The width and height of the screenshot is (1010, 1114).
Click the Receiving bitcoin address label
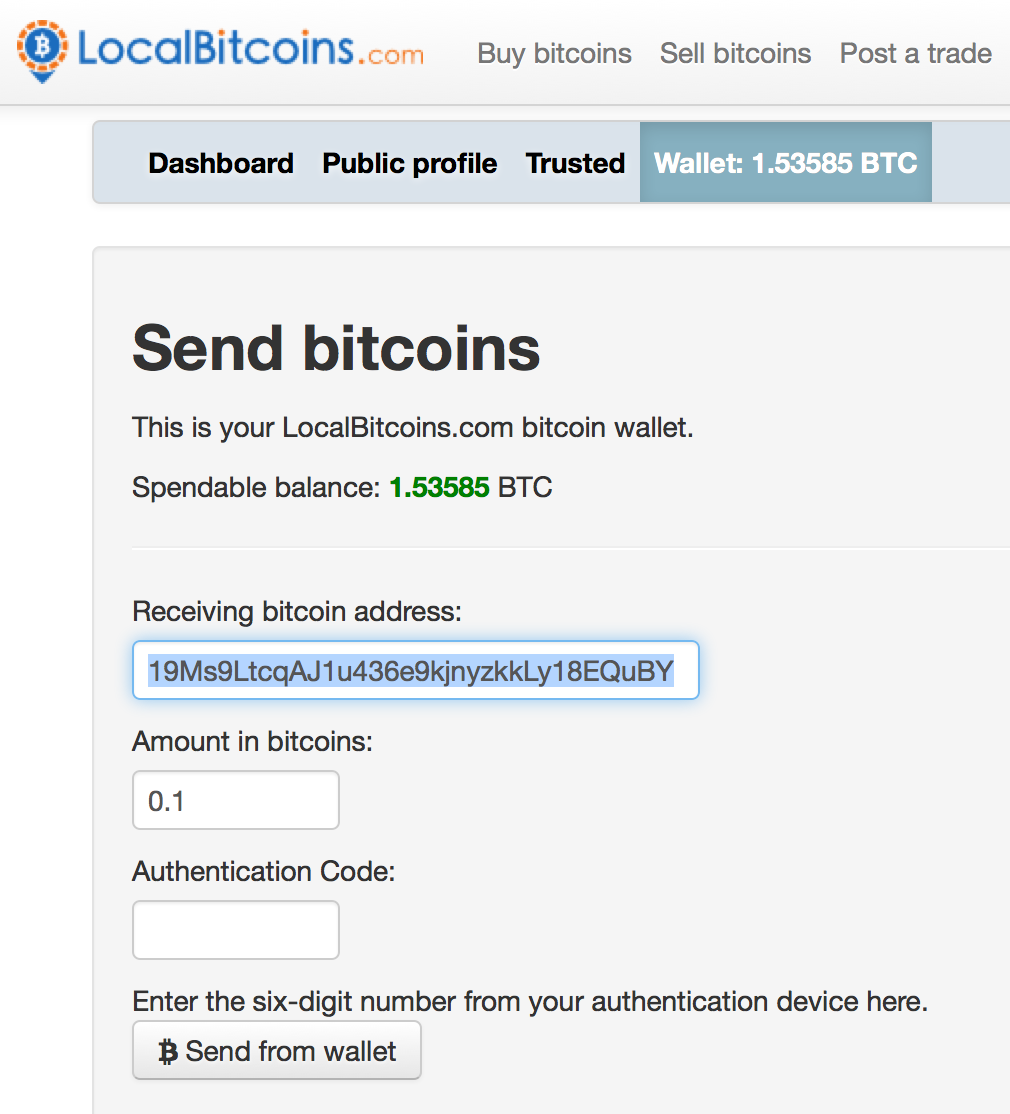pyautogui.click(x=296, y=611)
